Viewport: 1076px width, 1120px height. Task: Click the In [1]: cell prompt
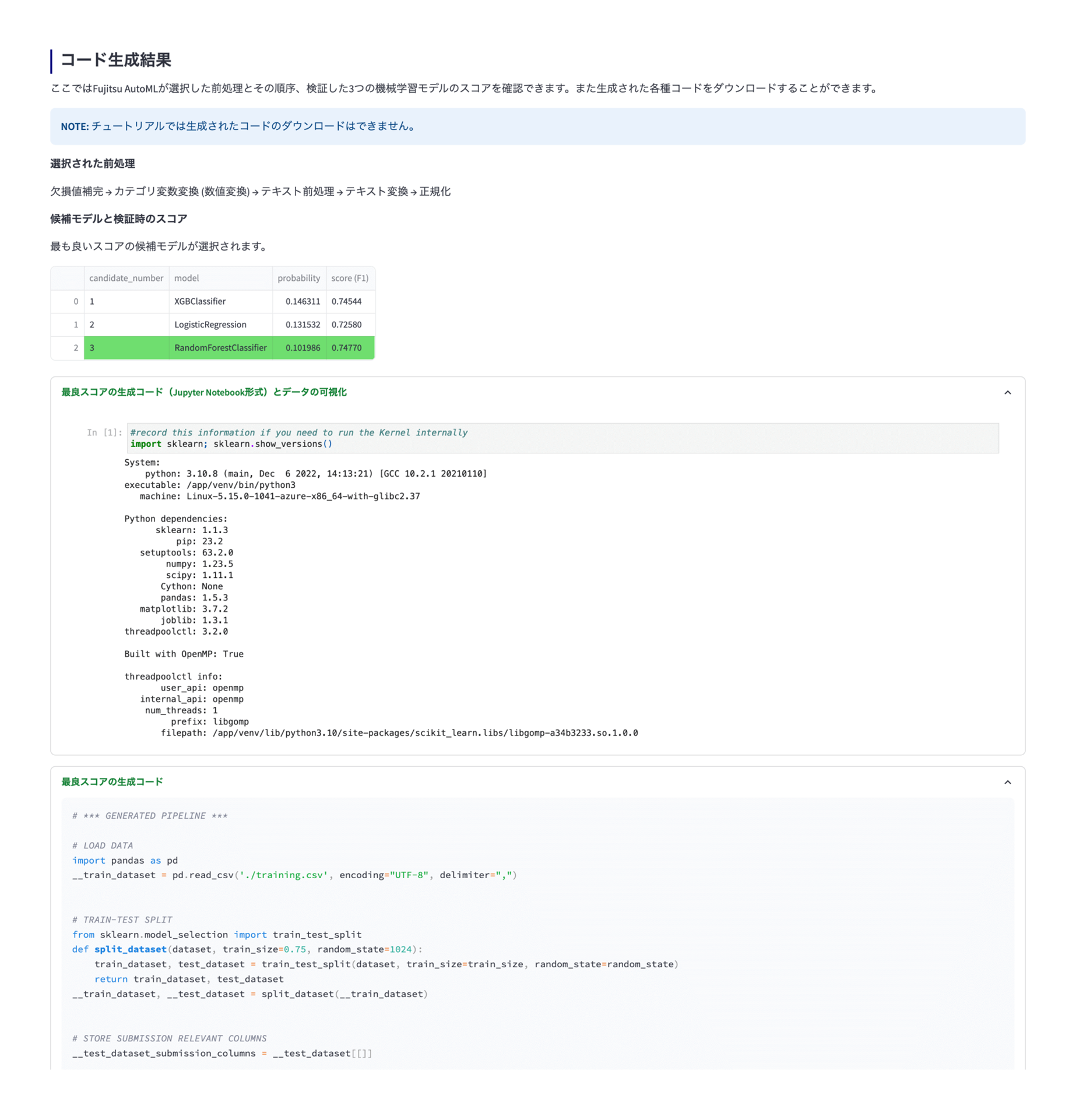click(x=104, y=432)
